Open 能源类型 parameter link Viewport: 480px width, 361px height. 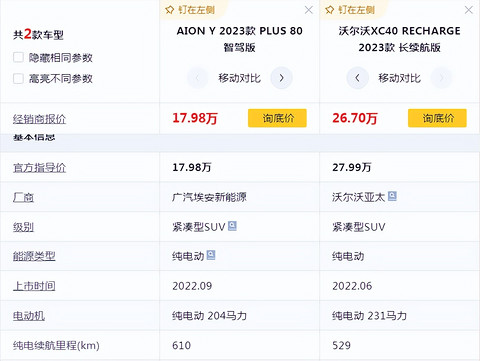[34, 256]
